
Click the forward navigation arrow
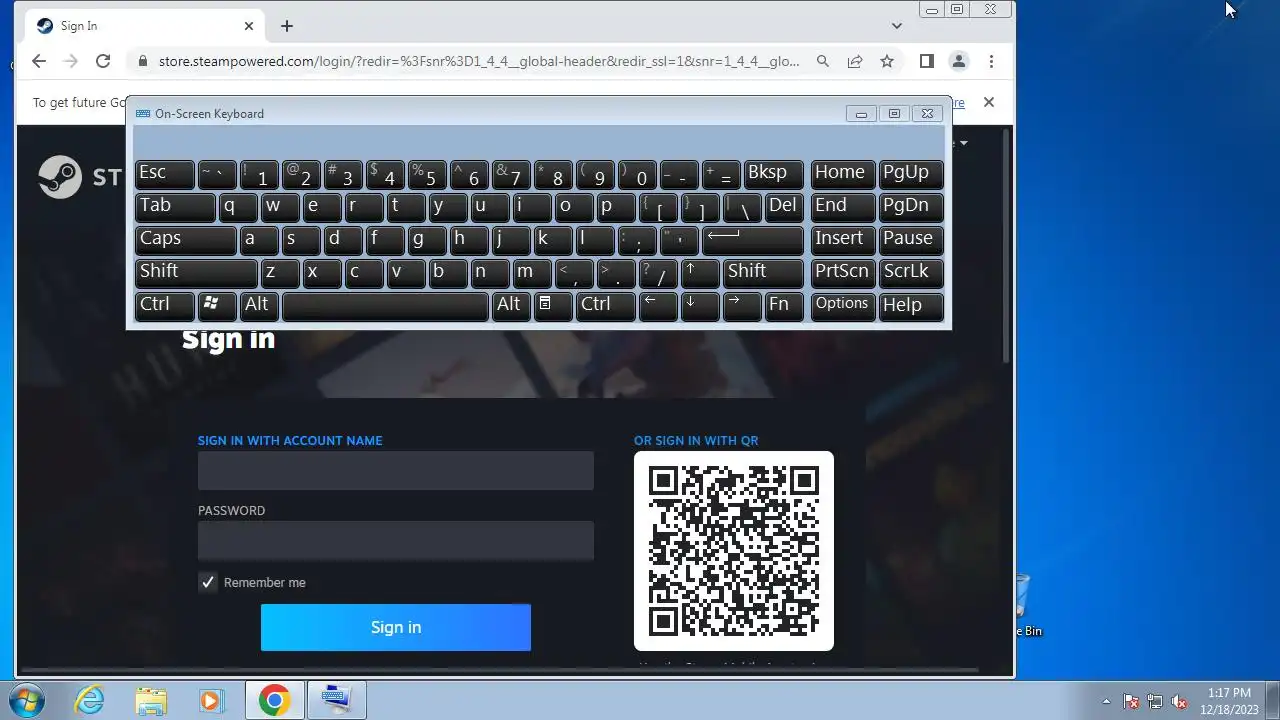coord(71,61)
